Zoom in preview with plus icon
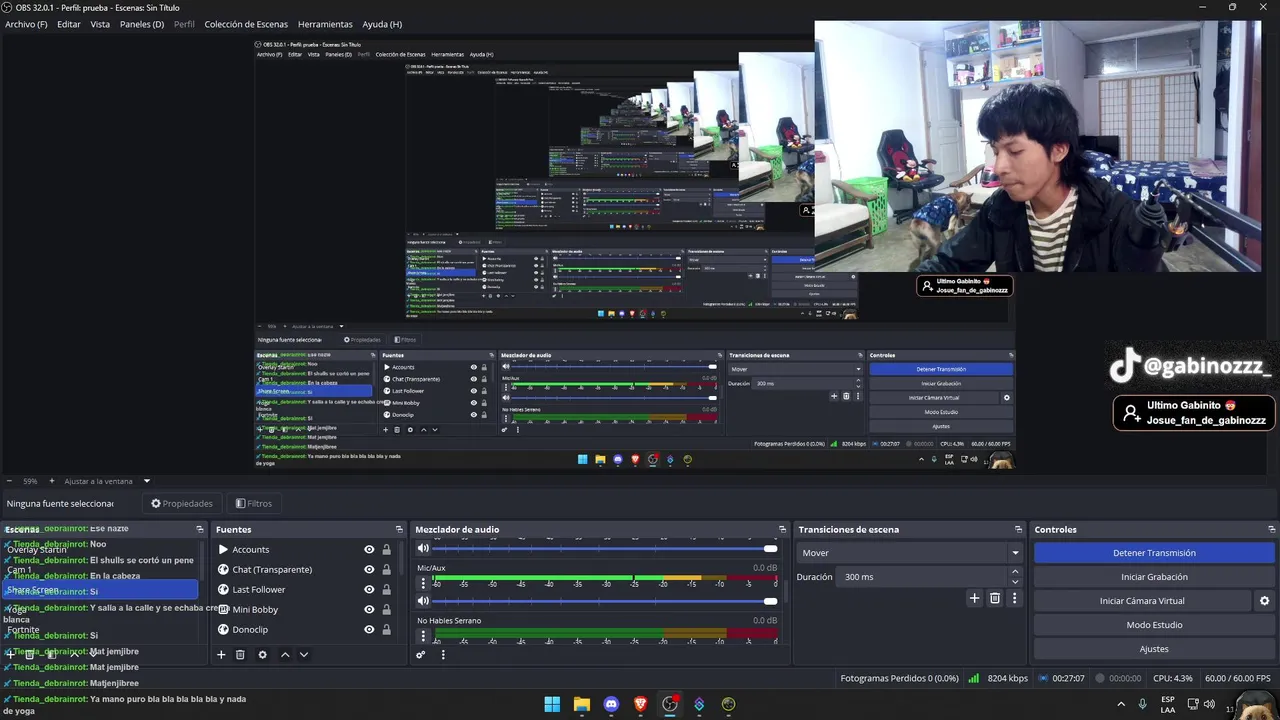The height and width of the screenshot is (720, 1280). 50,481
